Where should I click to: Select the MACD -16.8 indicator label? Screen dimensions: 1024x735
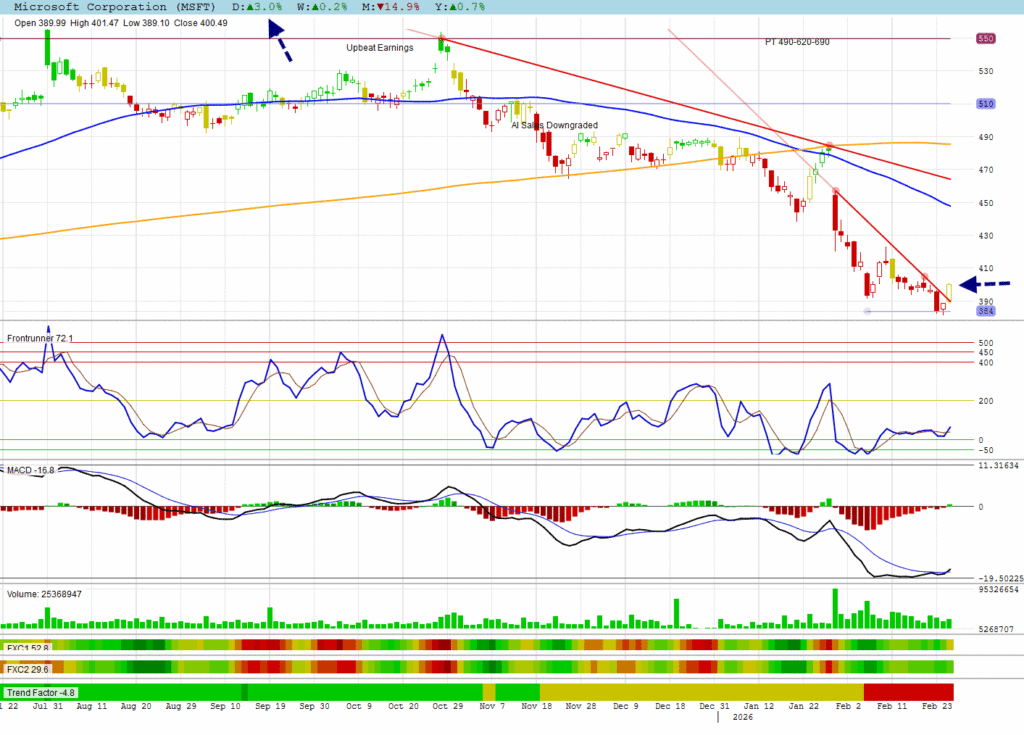(x=32, y=469)
